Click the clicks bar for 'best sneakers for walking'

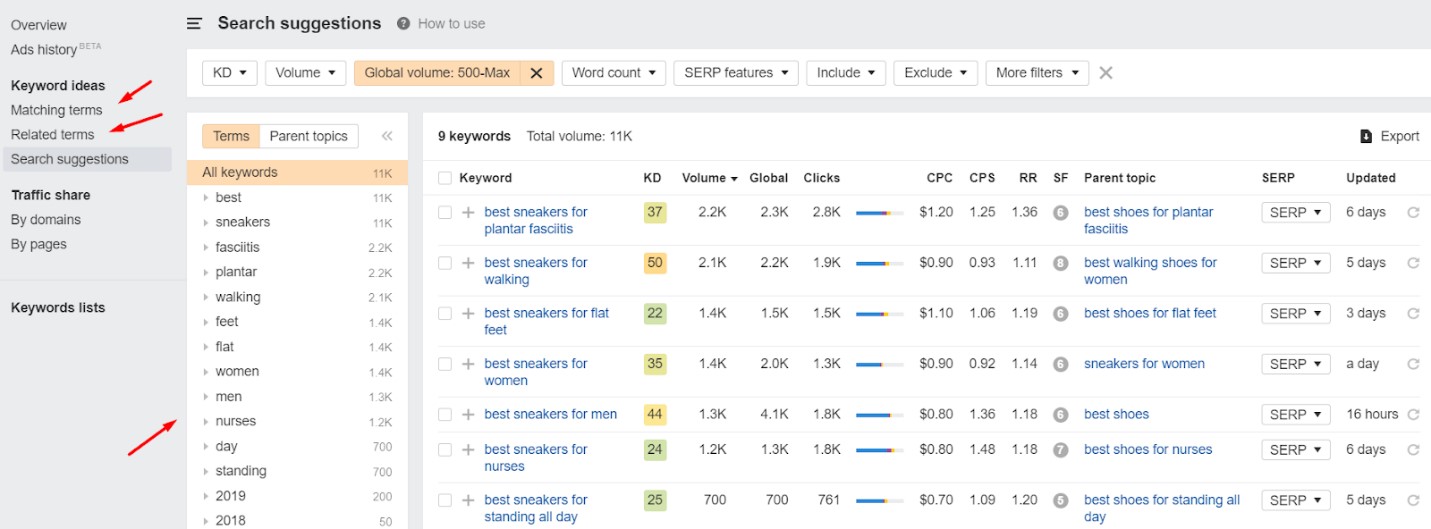tap(879, 263)
